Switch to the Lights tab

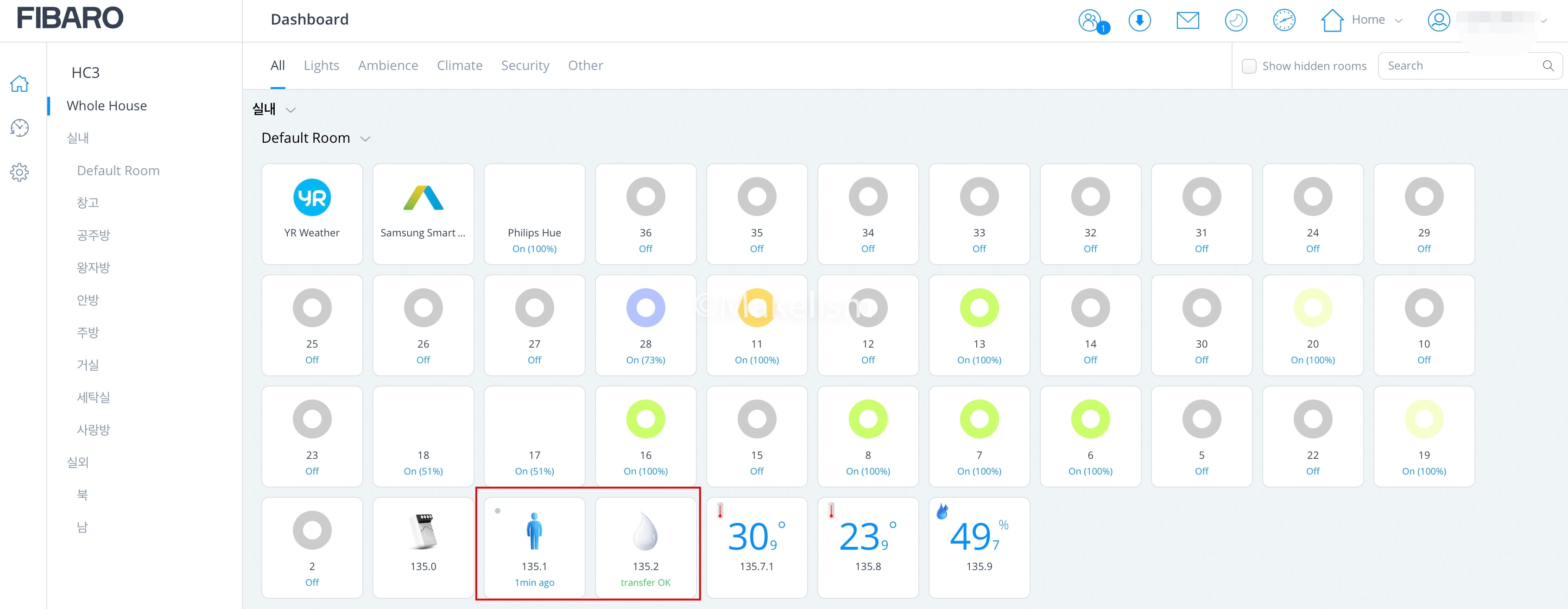[321, 66]
